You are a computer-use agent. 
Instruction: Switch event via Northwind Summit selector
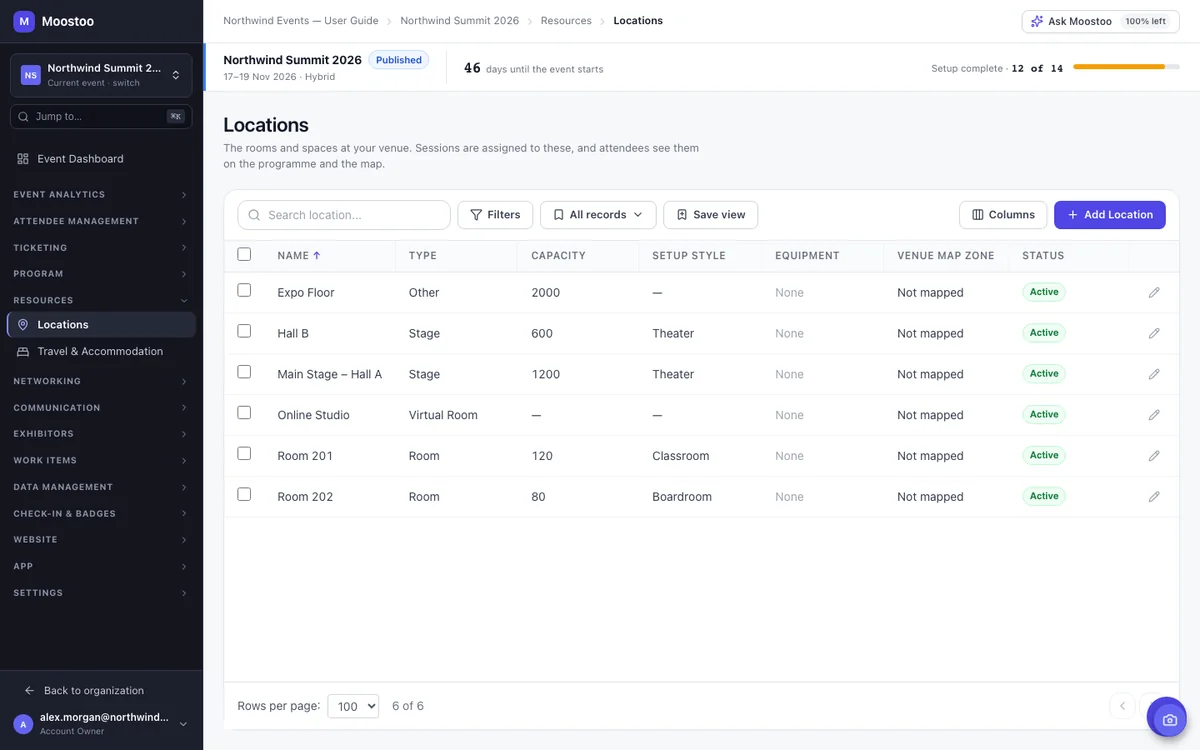[101, 75]
